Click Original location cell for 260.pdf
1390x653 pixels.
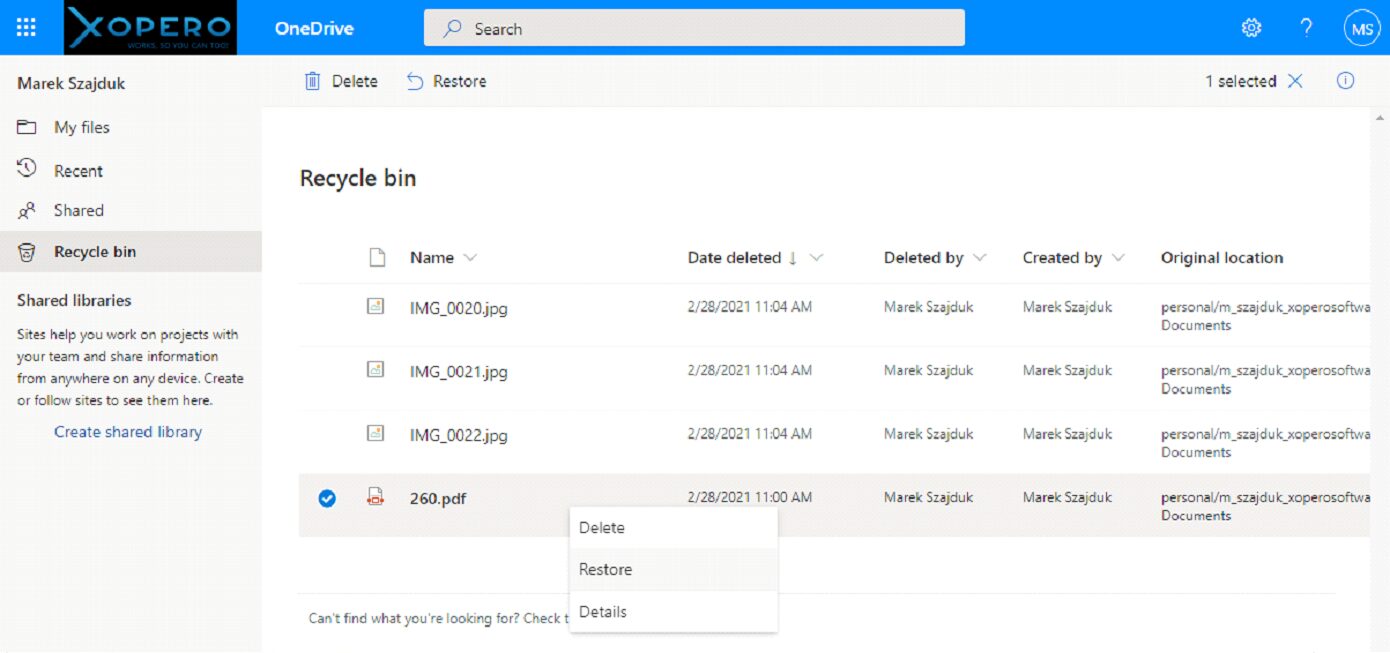pyautogui.click(x=1265, y=506)
